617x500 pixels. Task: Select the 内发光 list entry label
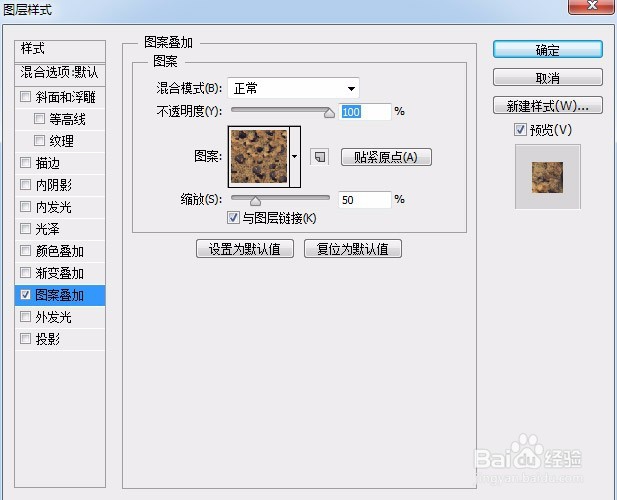click(x=54, y=207)
